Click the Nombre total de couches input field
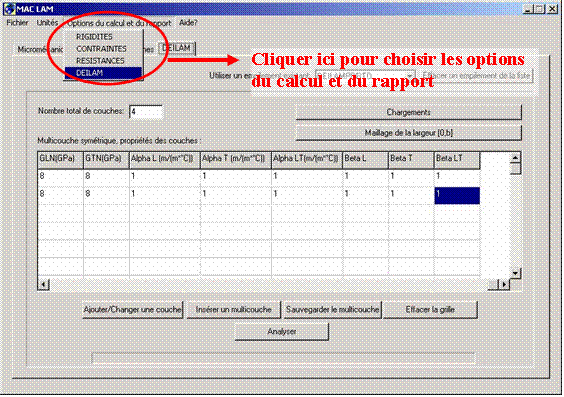The width and height of the screenshot is (564, 397). pyautogui.click(x=146, y=112)
